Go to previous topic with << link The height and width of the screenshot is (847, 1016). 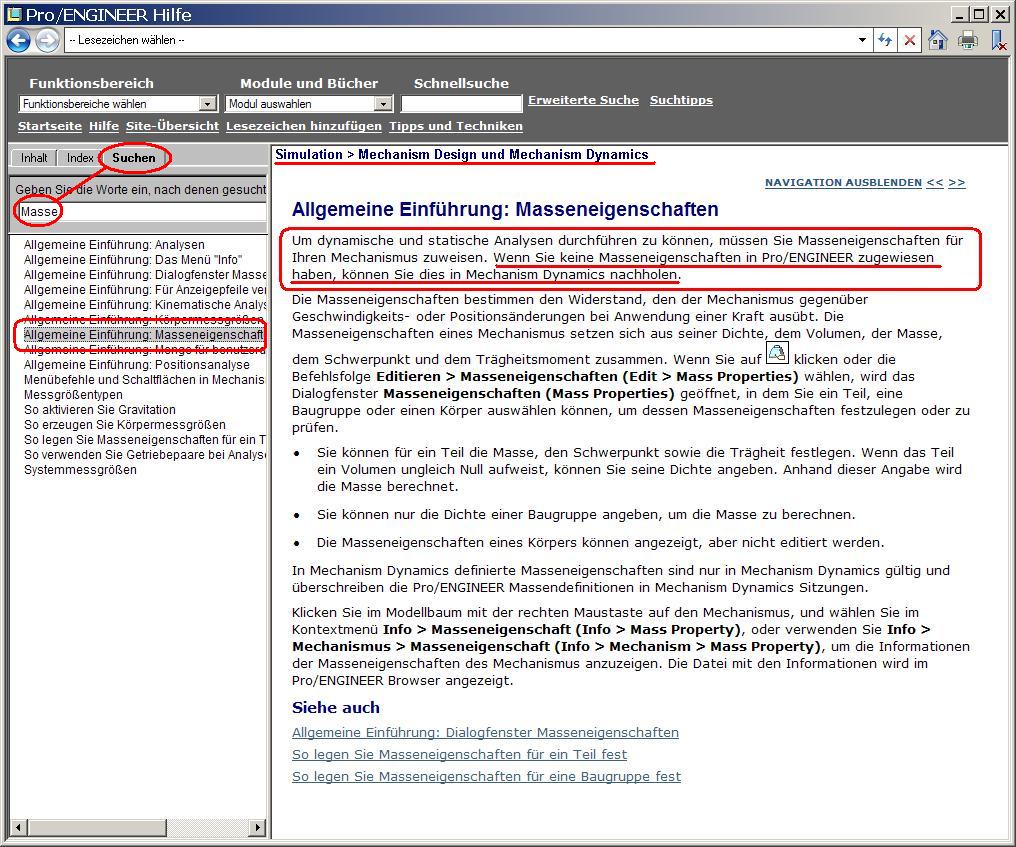click(x=934, y=183)
